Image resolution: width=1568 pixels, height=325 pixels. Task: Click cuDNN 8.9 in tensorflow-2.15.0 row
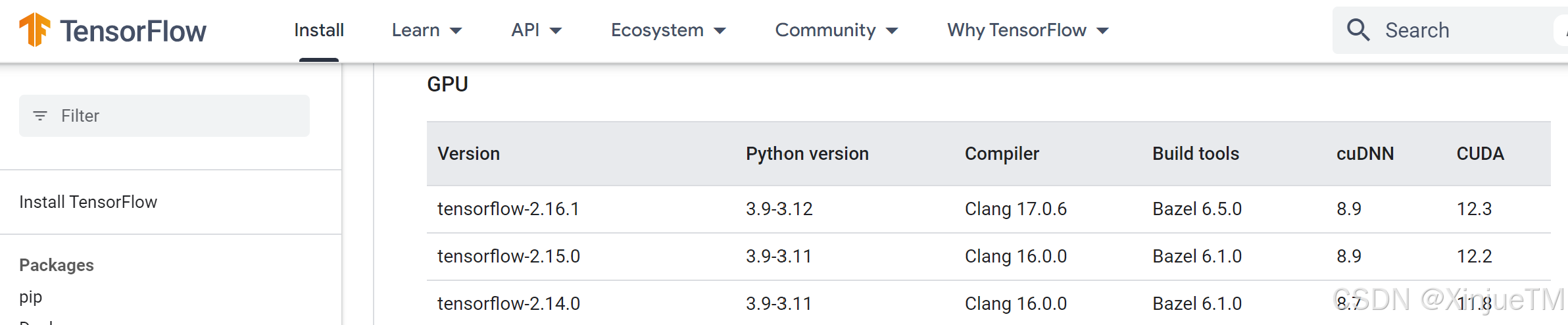[x=1349, y=257]
